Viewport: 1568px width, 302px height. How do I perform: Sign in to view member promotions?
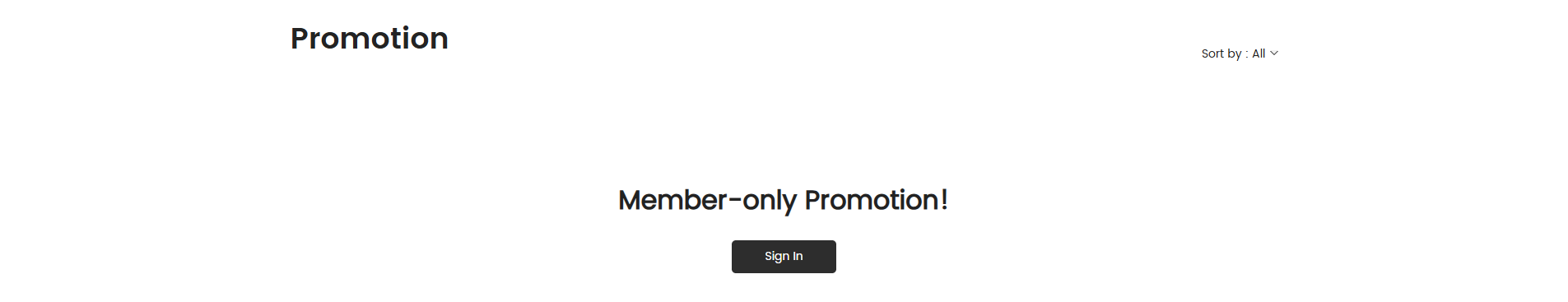coord(784,257)
